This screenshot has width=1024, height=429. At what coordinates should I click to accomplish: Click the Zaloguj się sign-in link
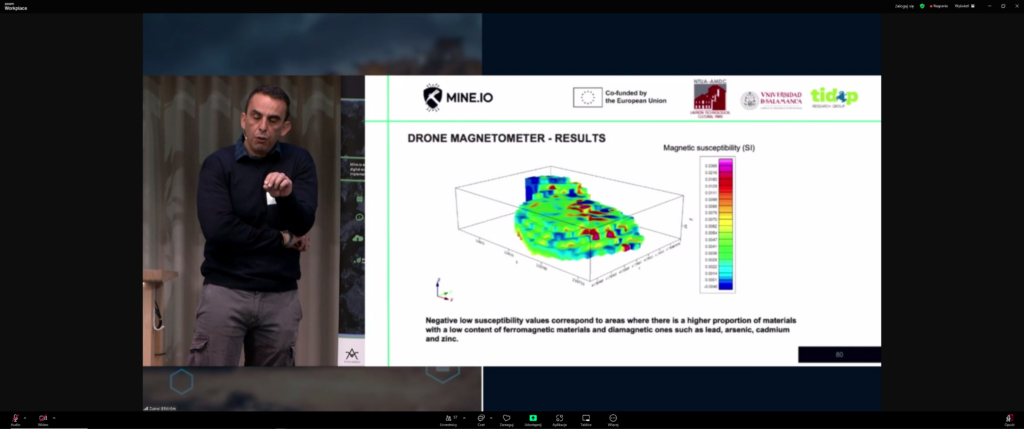pyautogui.click(x=904, y=6)
